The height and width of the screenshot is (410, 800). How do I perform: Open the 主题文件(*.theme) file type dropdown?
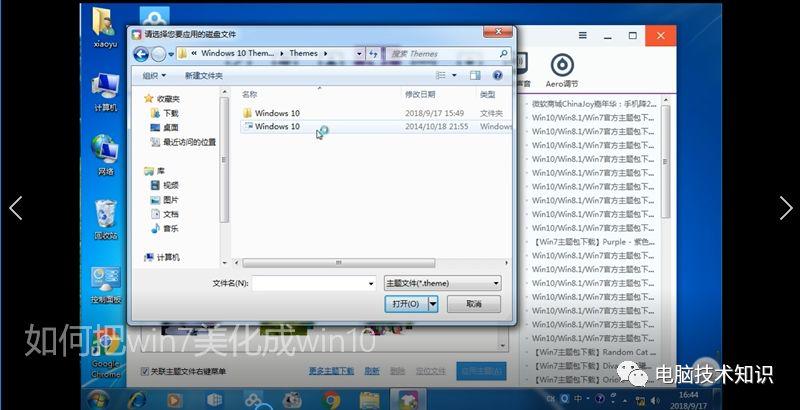[442, 284]
